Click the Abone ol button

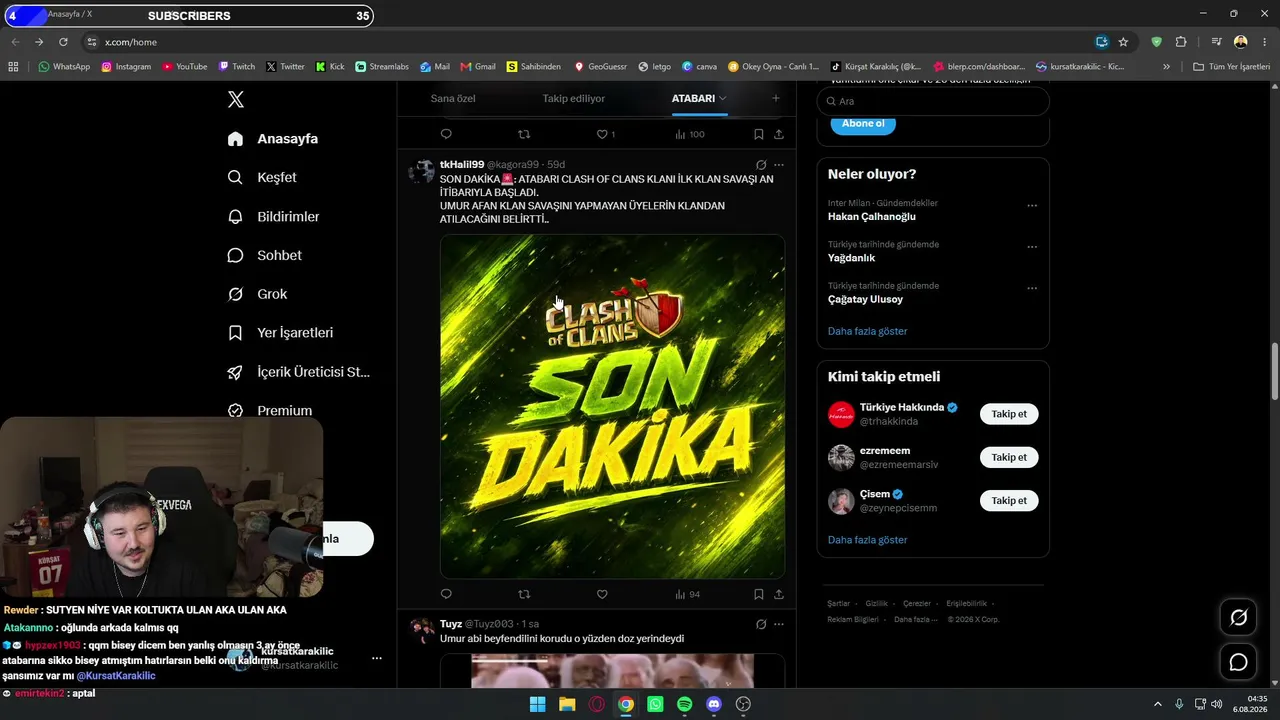pyautogui.click(x=863, y=124)
